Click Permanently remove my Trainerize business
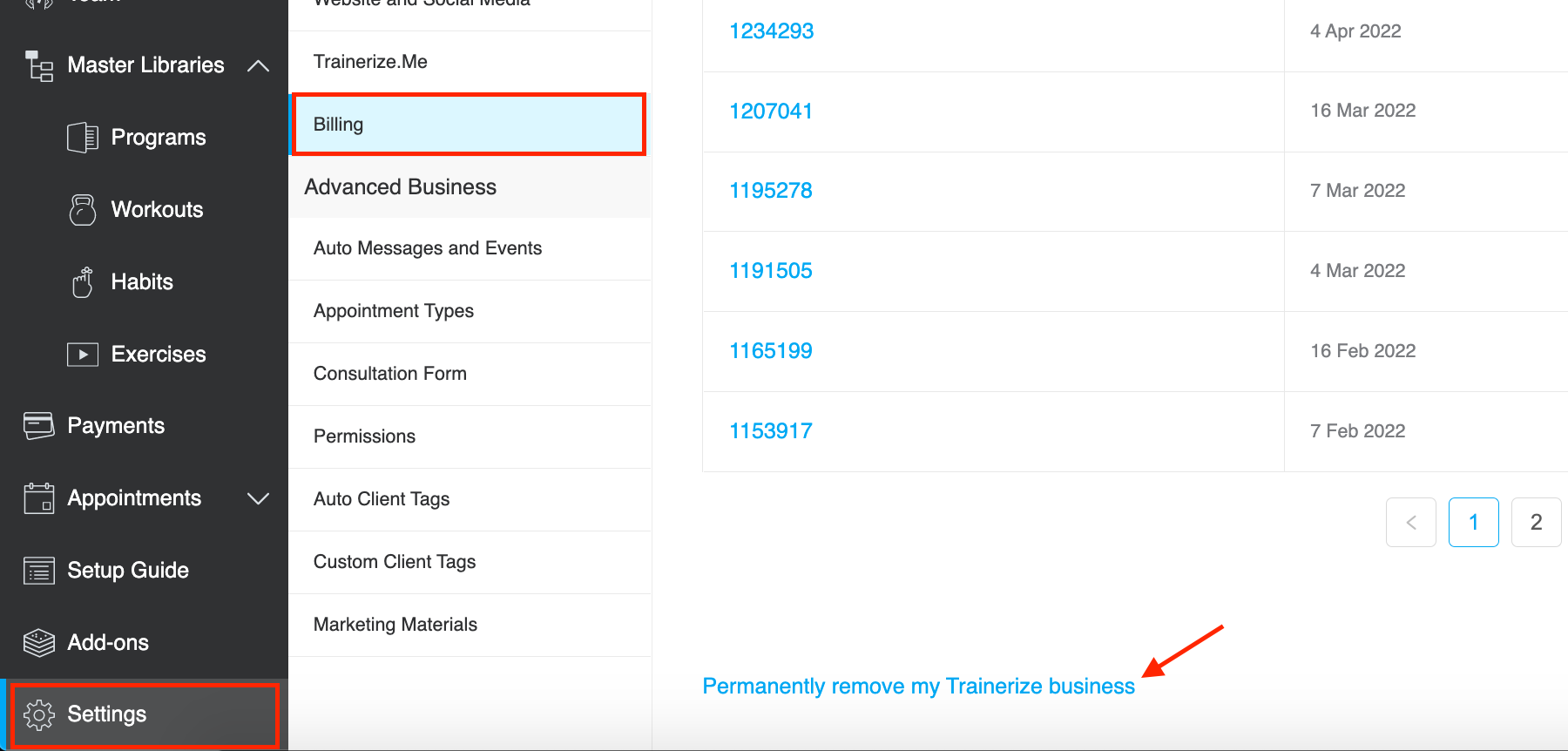1568x751 pixels. (x=918, y=687)
